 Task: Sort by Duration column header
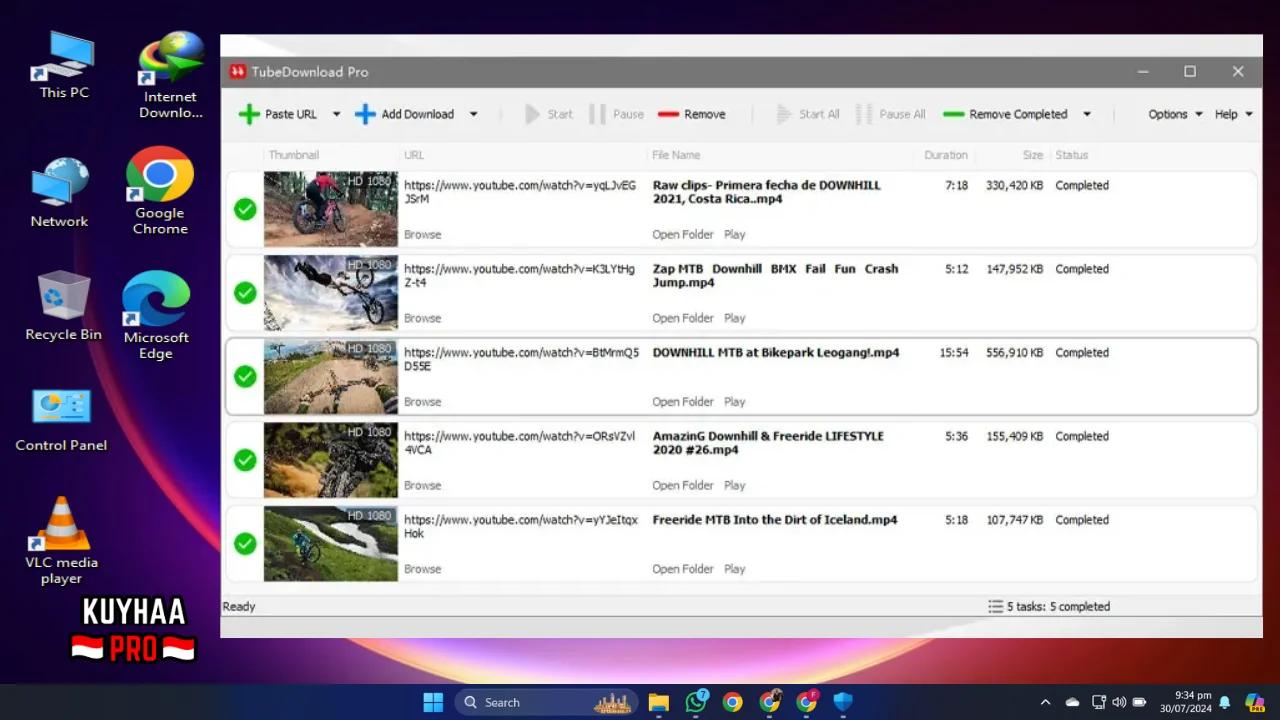coord(946,155)
